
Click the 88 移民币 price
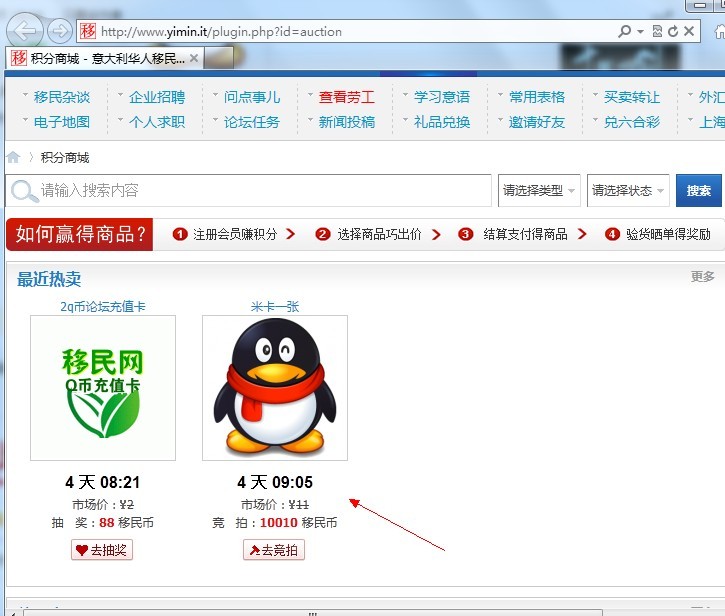tap(126, 523)
